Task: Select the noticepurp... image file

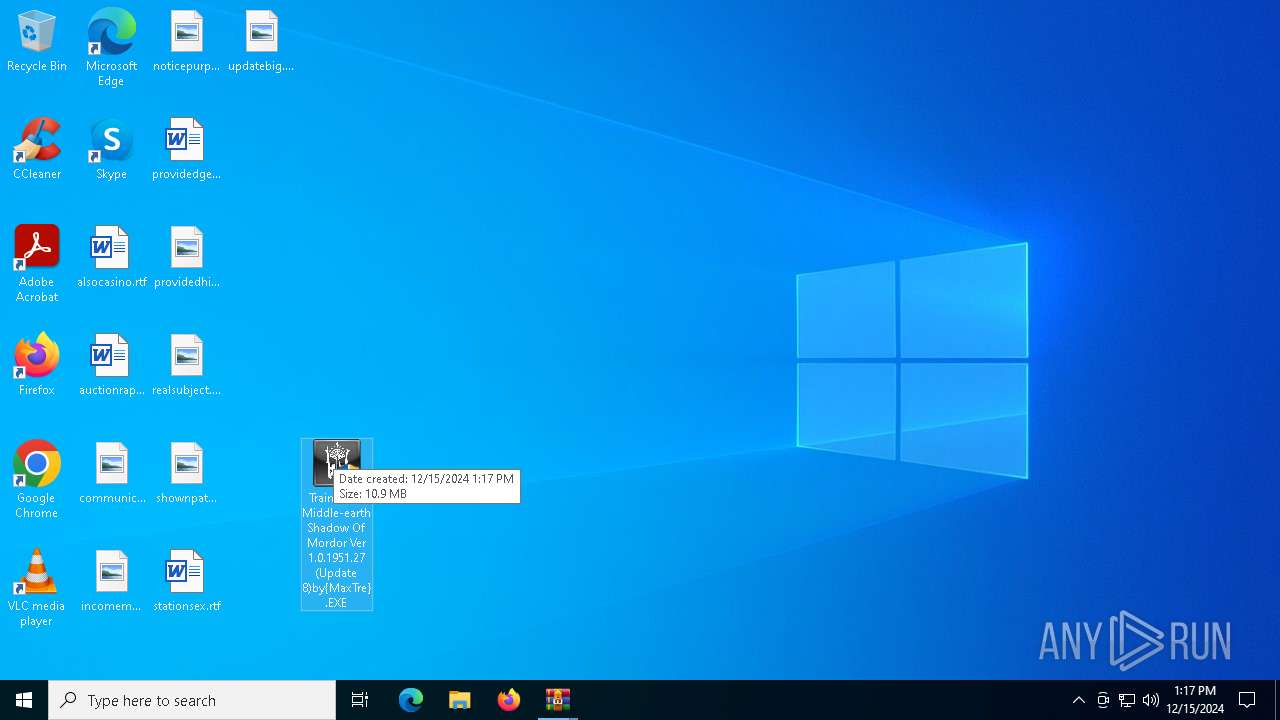Action: [x=186, y=42]
